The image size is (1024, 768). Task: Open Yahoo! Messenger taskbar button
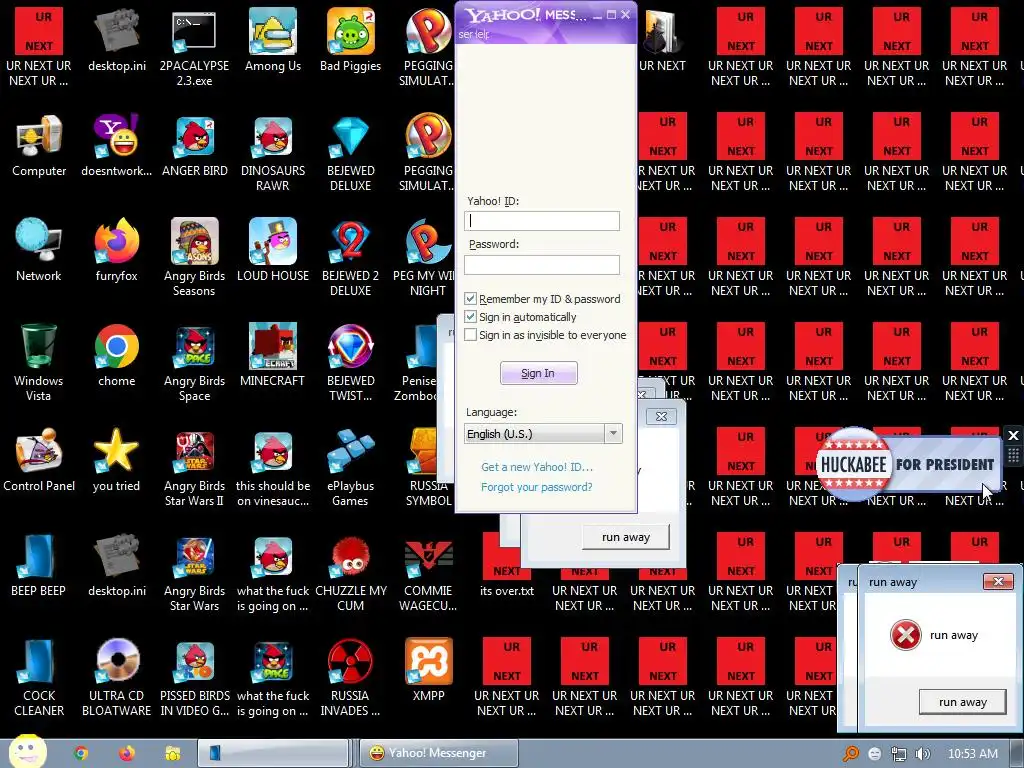[439, 753]
